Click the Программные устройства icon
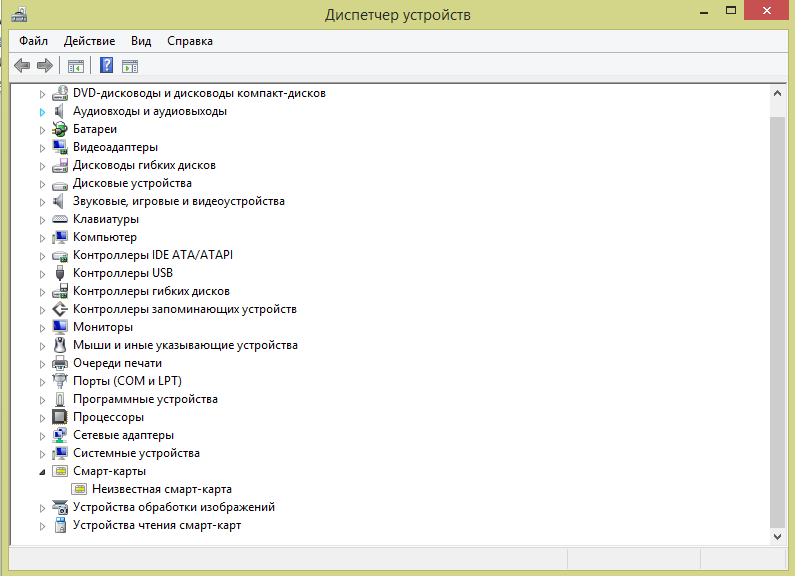The height and width of the screenshot is (576, 795). (x=60, y=399)
